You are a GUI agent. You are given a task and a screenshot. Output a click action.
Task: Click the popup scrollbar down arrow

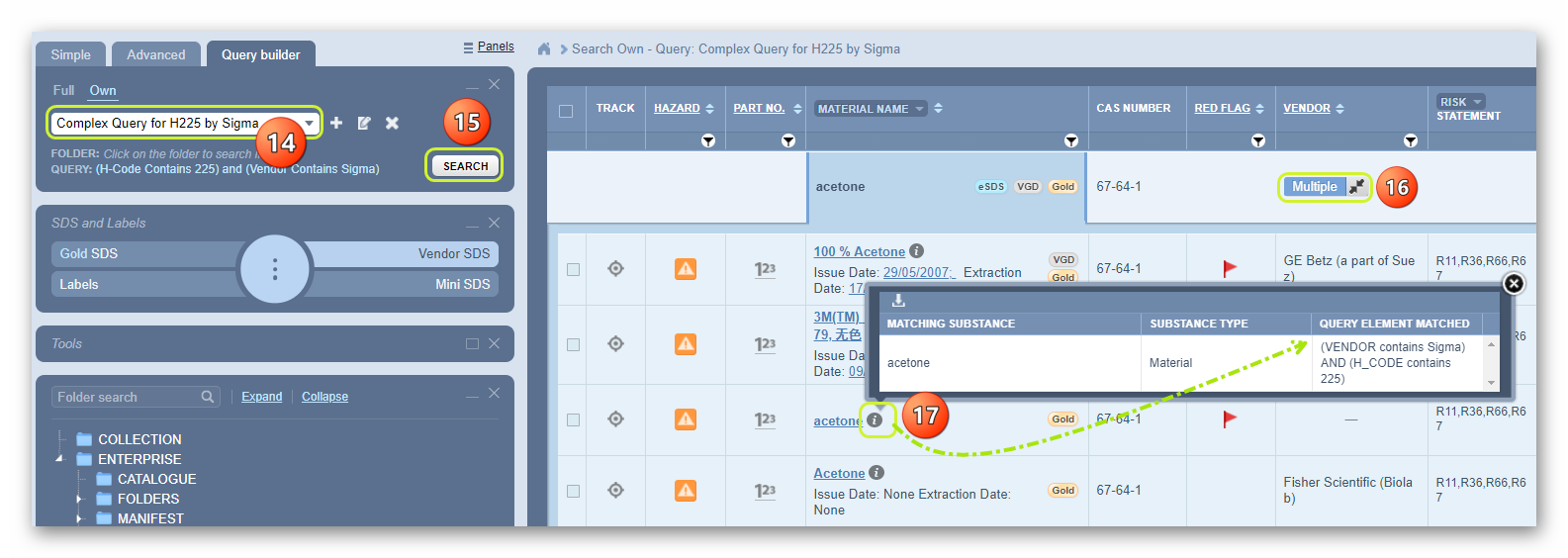click(1491, 383)
